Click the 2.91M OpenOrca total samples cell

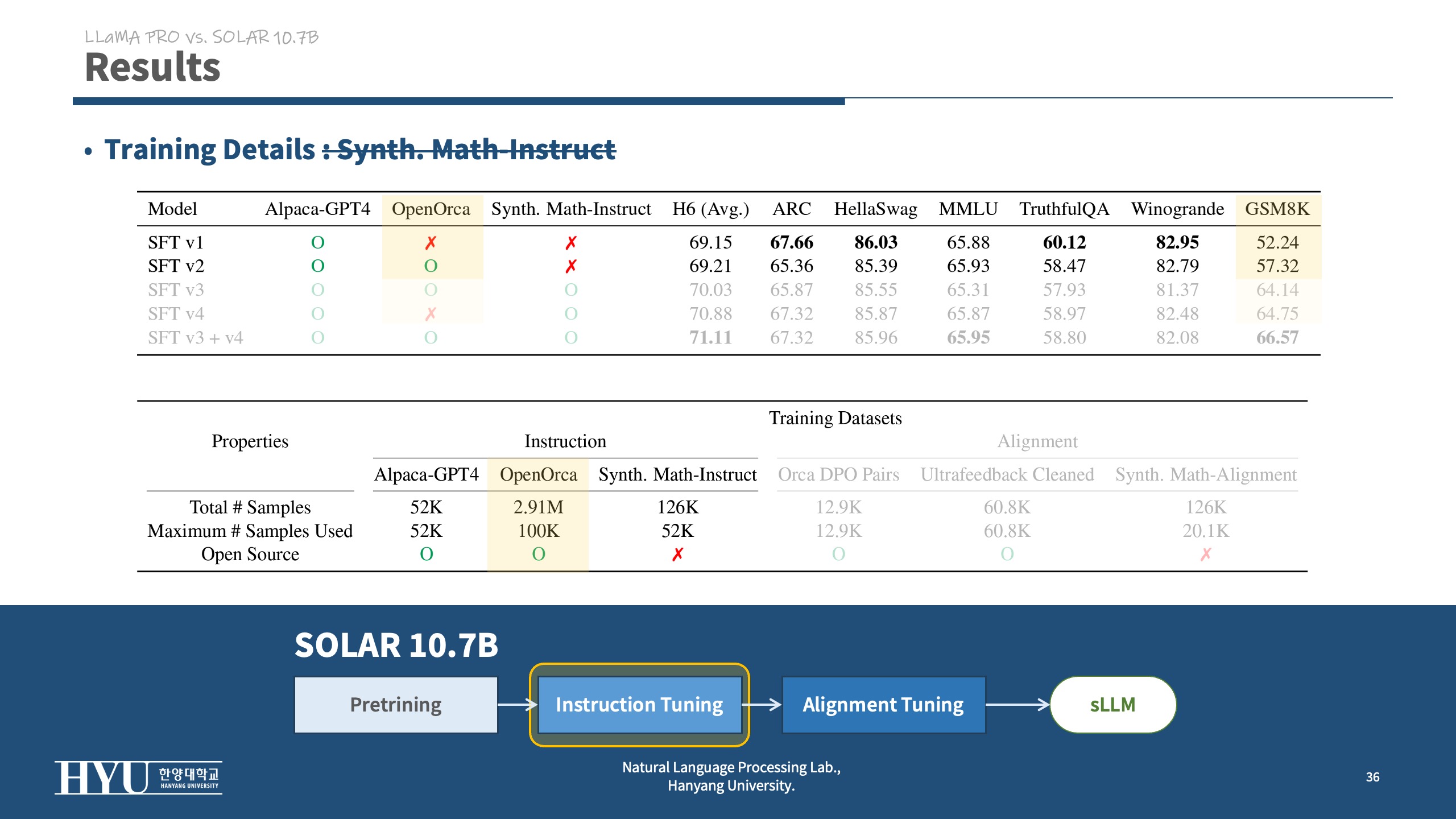(x=538, y=507)
